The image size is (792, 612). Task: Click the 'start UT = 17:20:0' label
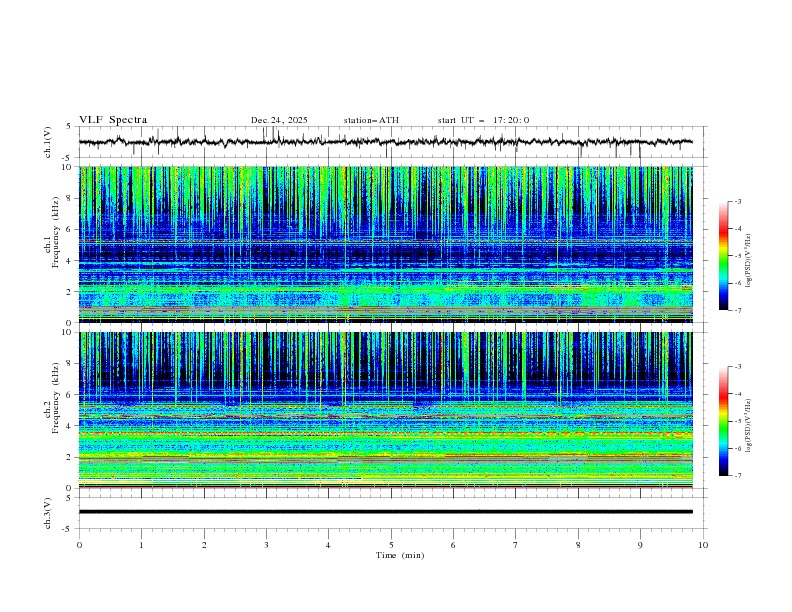(x=483, y=120)
